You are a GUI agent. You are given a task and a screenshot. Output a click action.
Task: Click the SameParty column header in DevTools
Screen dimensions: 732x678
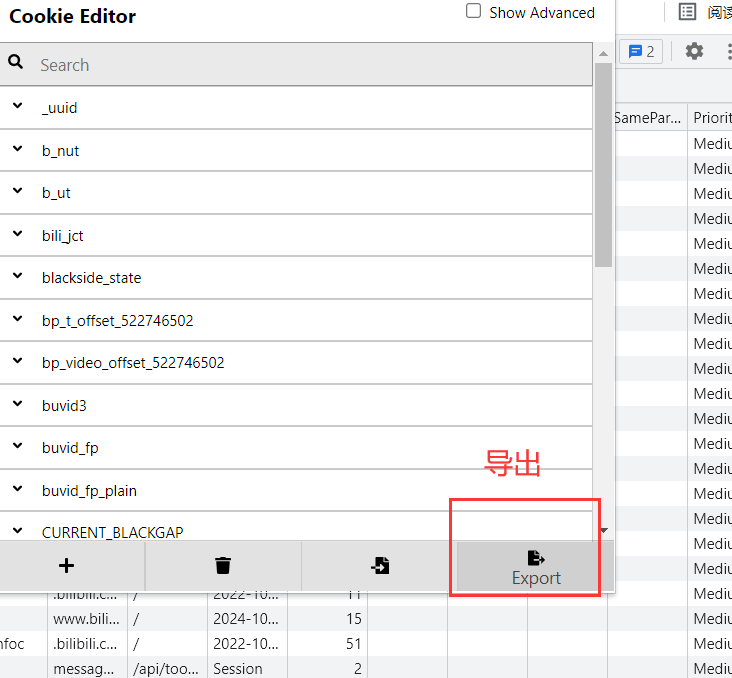[651, 118]
